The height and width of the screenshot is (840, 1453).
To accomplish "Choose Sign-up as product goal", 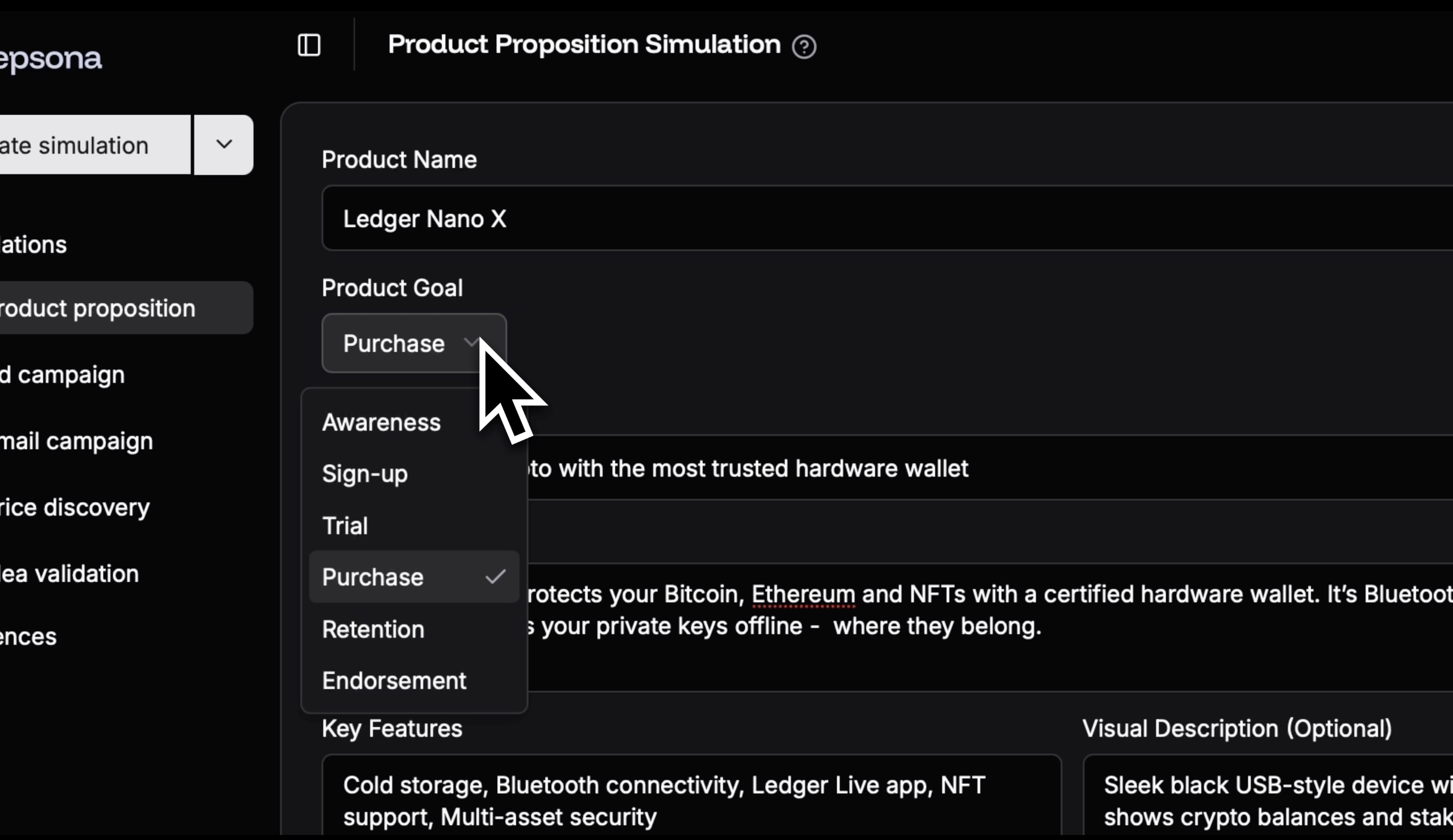I will [x=365, y=474].
